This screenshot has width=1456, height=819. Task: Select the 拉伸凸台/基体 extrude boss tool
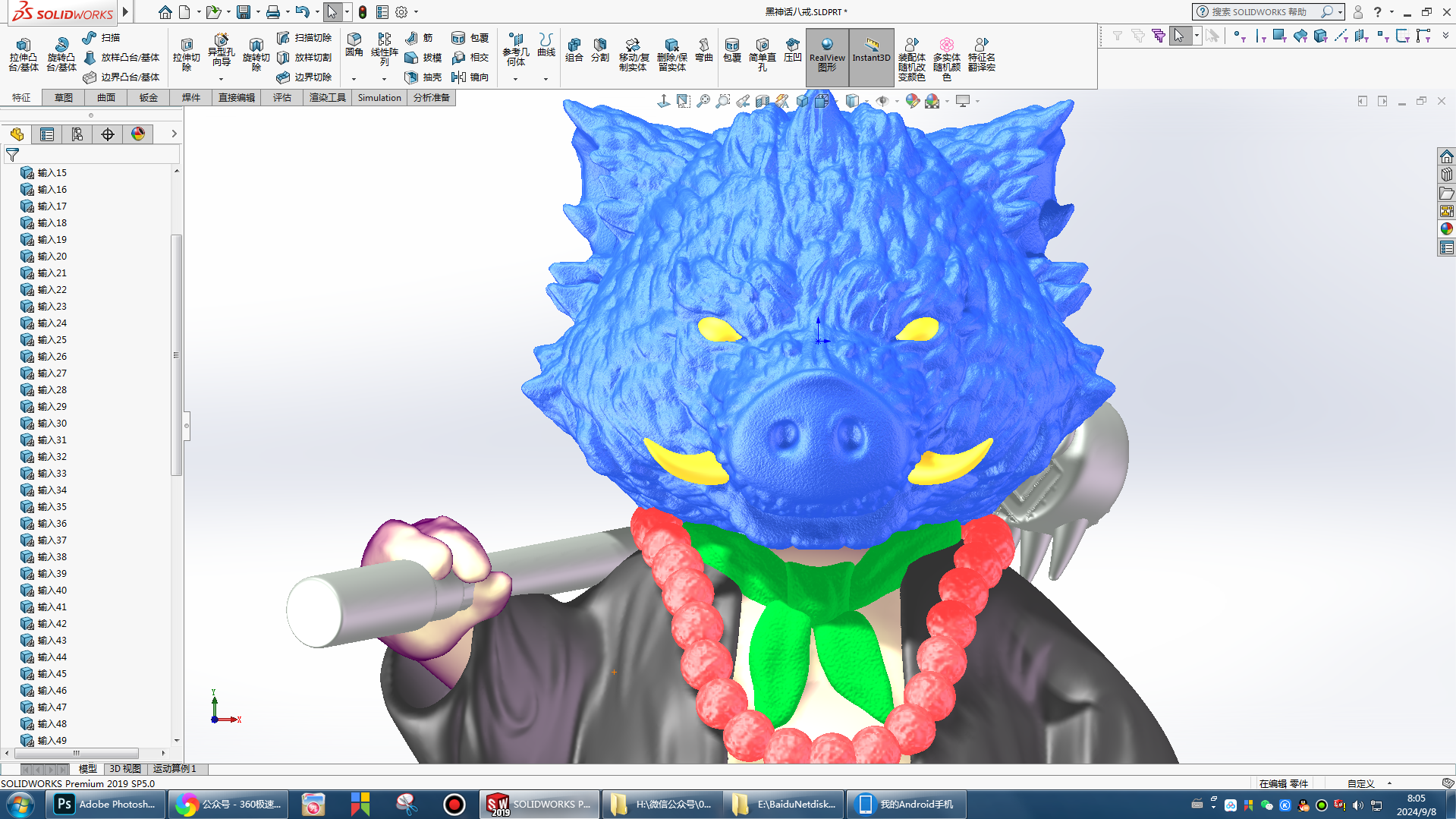coord(24,55)
